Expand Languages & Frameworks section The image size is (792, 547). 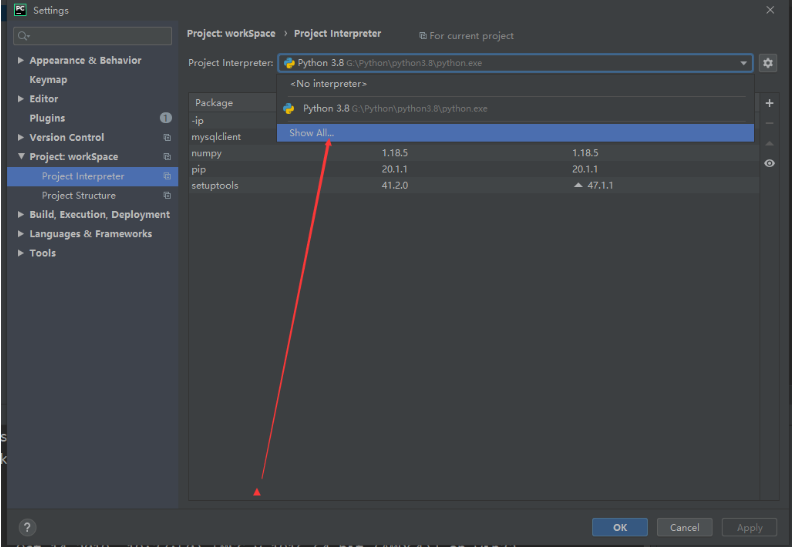tap(21, 233)
